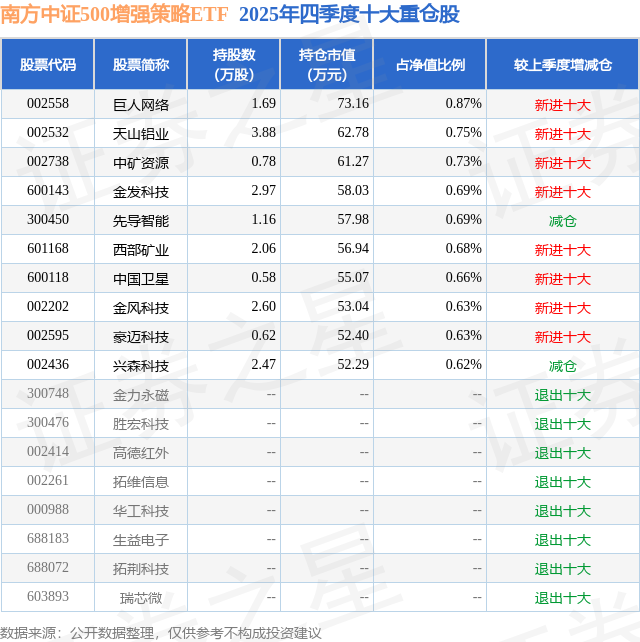
Task: Select stock name 巨人网络
Action: point(141,105)
